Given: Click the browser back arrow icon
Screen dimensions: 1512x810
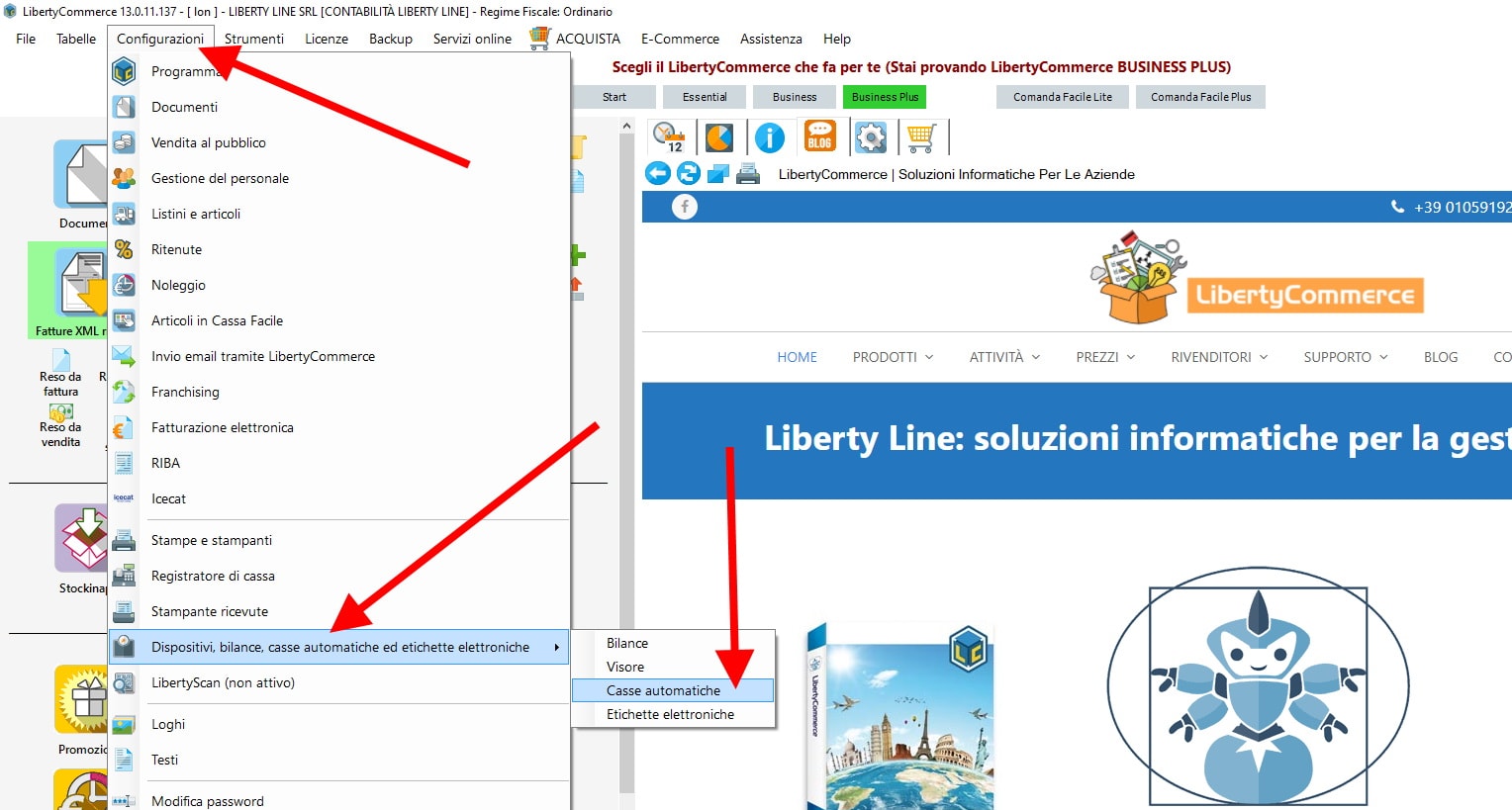Looking at the screenshot, I should [658, 174].
